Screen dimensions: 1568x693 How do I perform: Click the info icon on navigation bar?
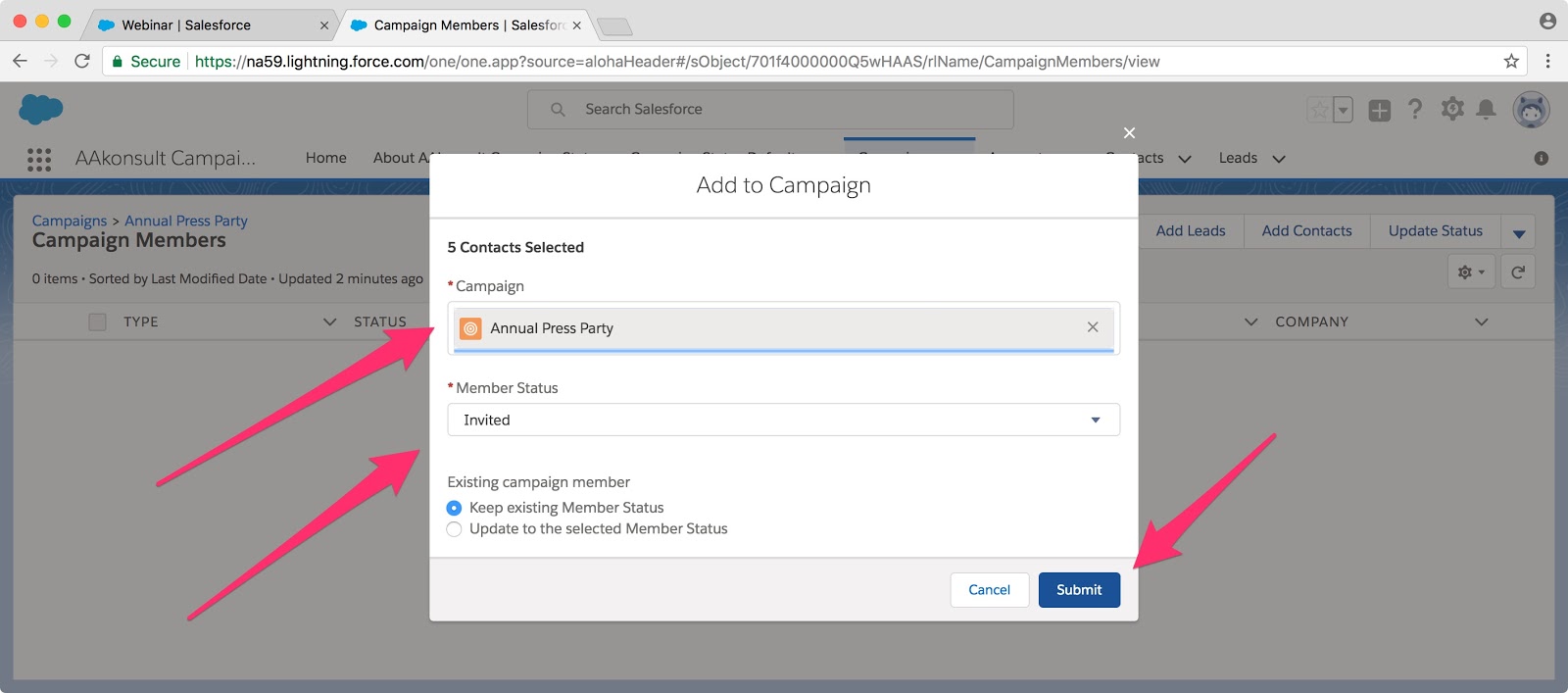click(1541, 158)
